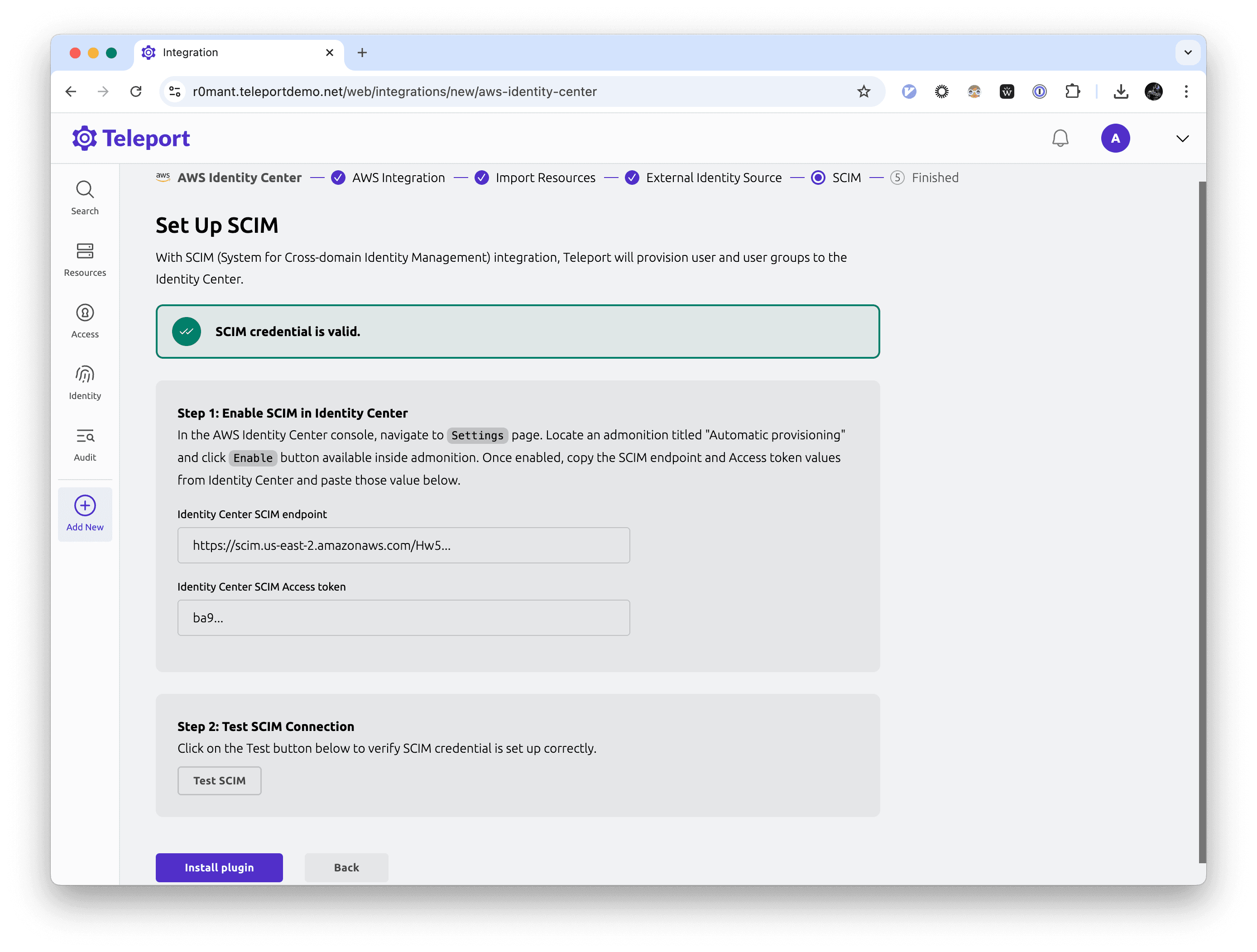Select the External Identity Source step

[x=713, y=178]
